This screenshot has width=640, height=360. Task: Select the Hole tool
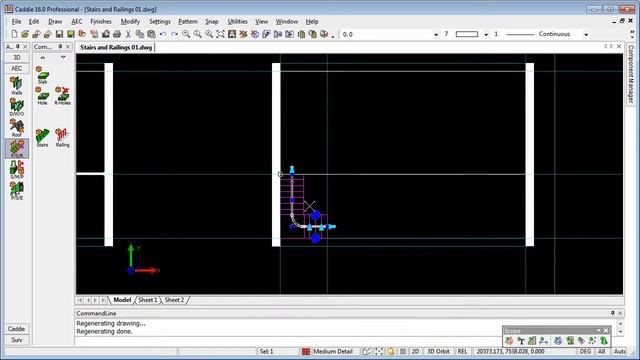(42, 96)
